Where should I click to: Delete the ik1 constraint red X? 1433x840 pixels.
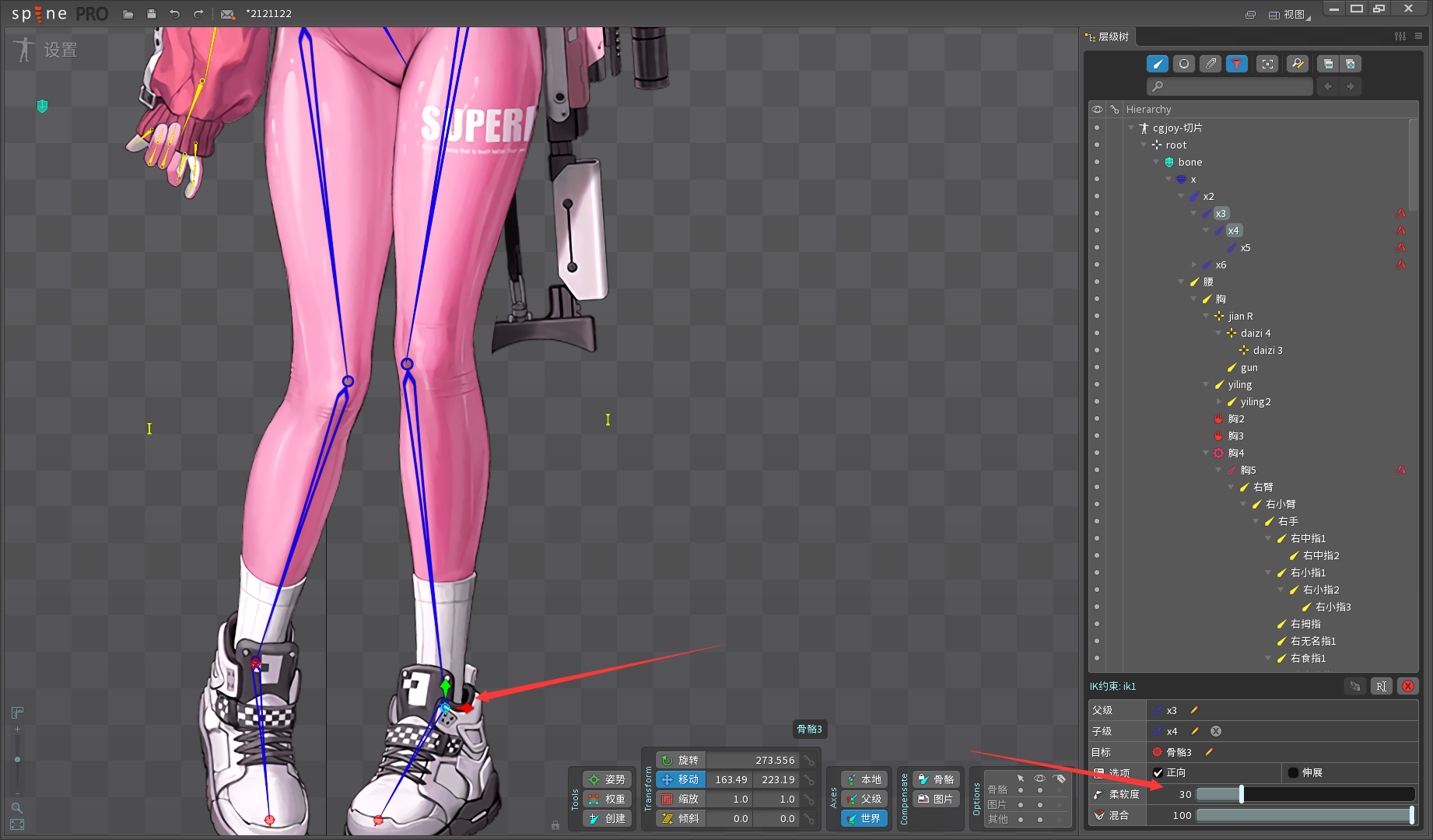[x=1408, y=686]
